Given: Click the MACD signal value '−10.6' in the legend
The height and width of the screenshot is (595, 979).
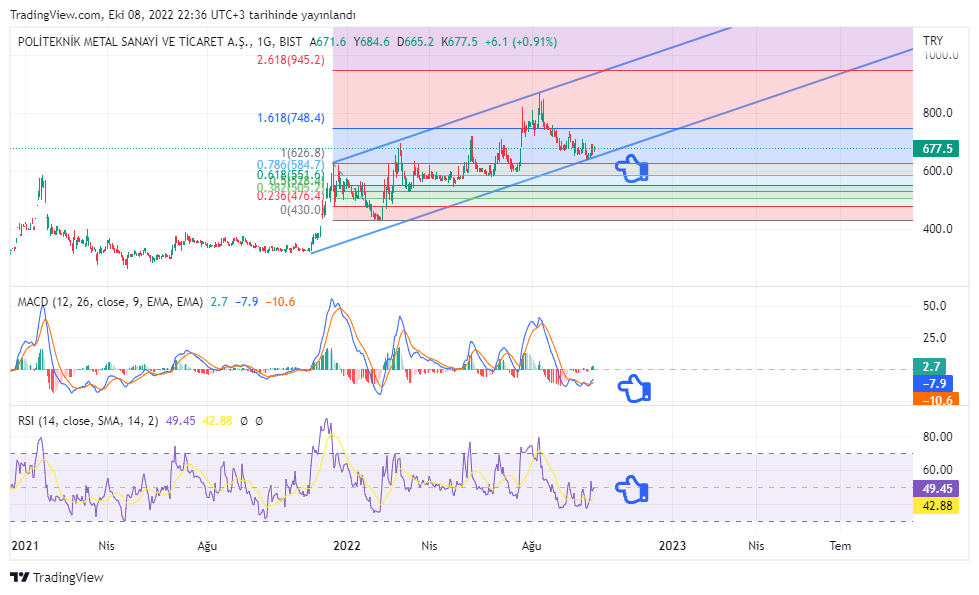Looking at the screenshot, I should [x=280, y=302].
